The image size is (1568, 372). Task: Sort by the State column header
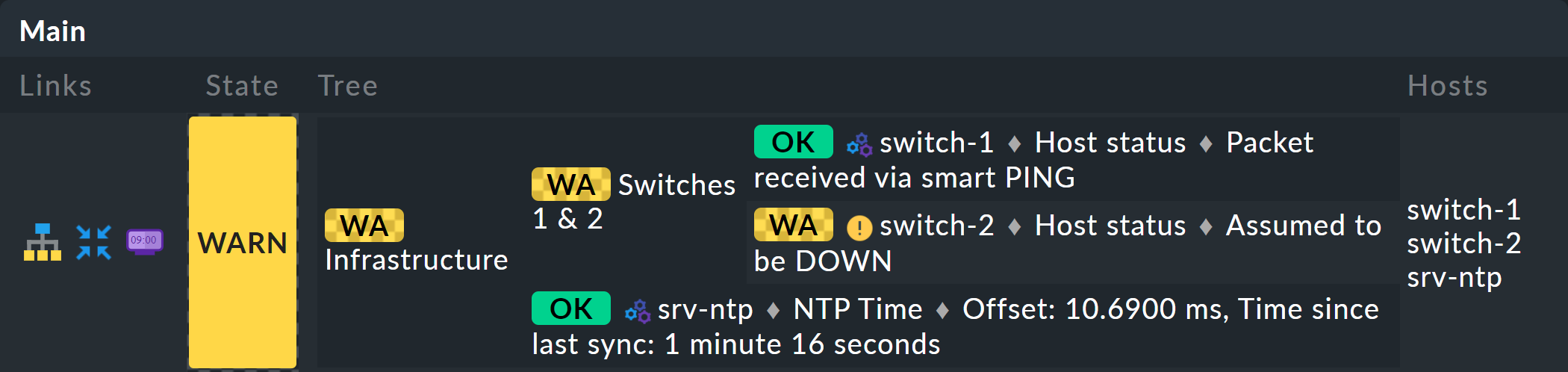click(242, 86)
